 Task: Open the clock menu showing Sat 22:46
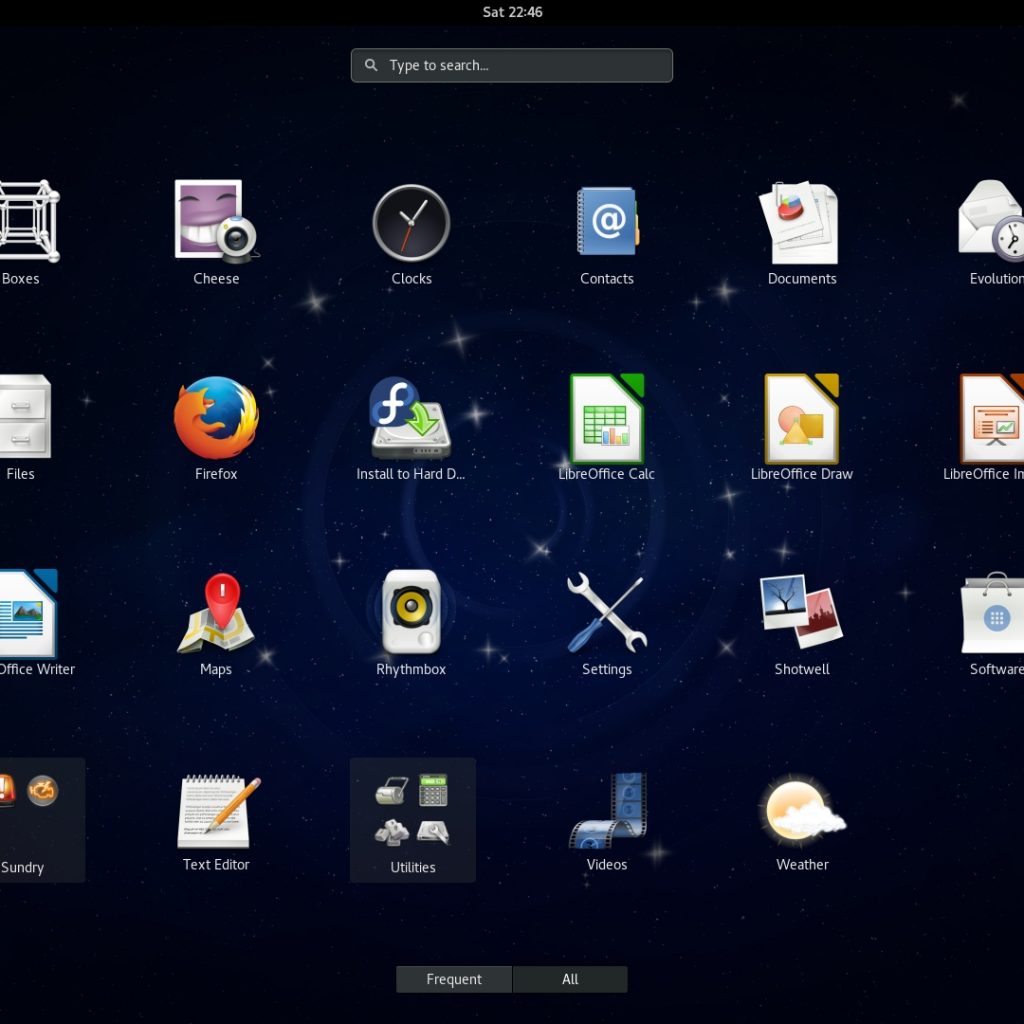(x=512, y=12)
